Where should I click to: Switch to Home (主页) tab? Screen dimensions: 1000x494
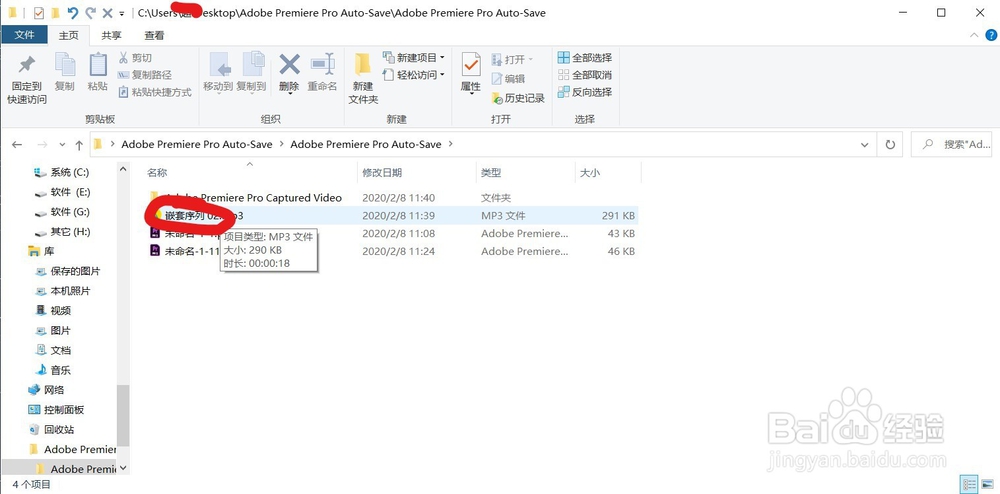pos(68,36)
